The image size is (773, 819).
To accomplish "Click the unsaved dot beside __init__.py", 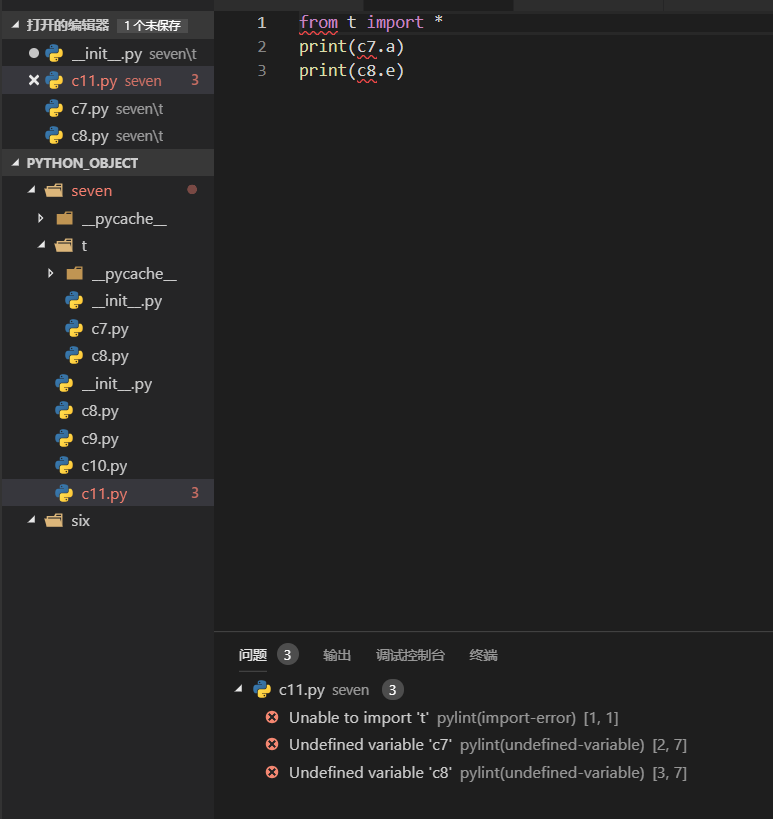I will point(34,53).
